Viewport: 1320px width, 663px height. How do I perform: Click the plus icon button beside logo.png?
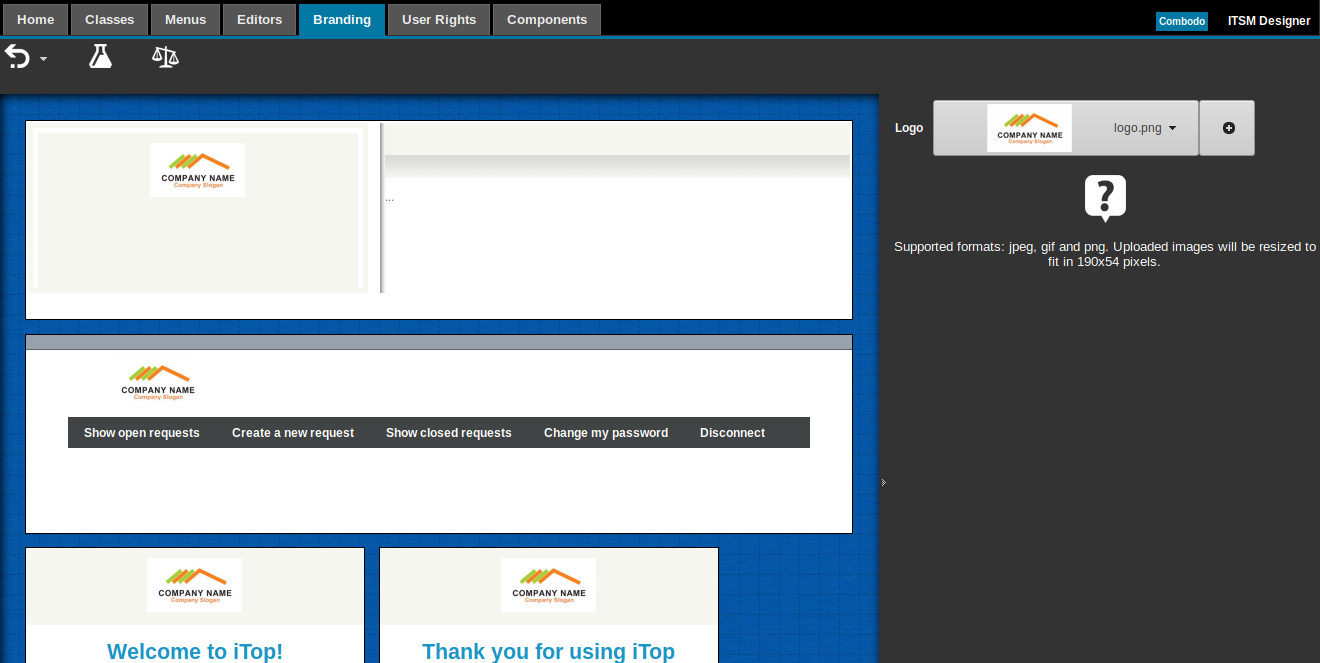(1228, 128)
